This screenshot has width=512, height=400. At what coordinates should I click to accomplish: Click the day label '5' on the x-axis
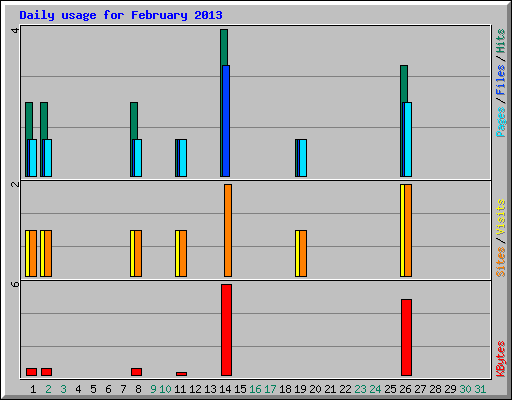point(93,389)
